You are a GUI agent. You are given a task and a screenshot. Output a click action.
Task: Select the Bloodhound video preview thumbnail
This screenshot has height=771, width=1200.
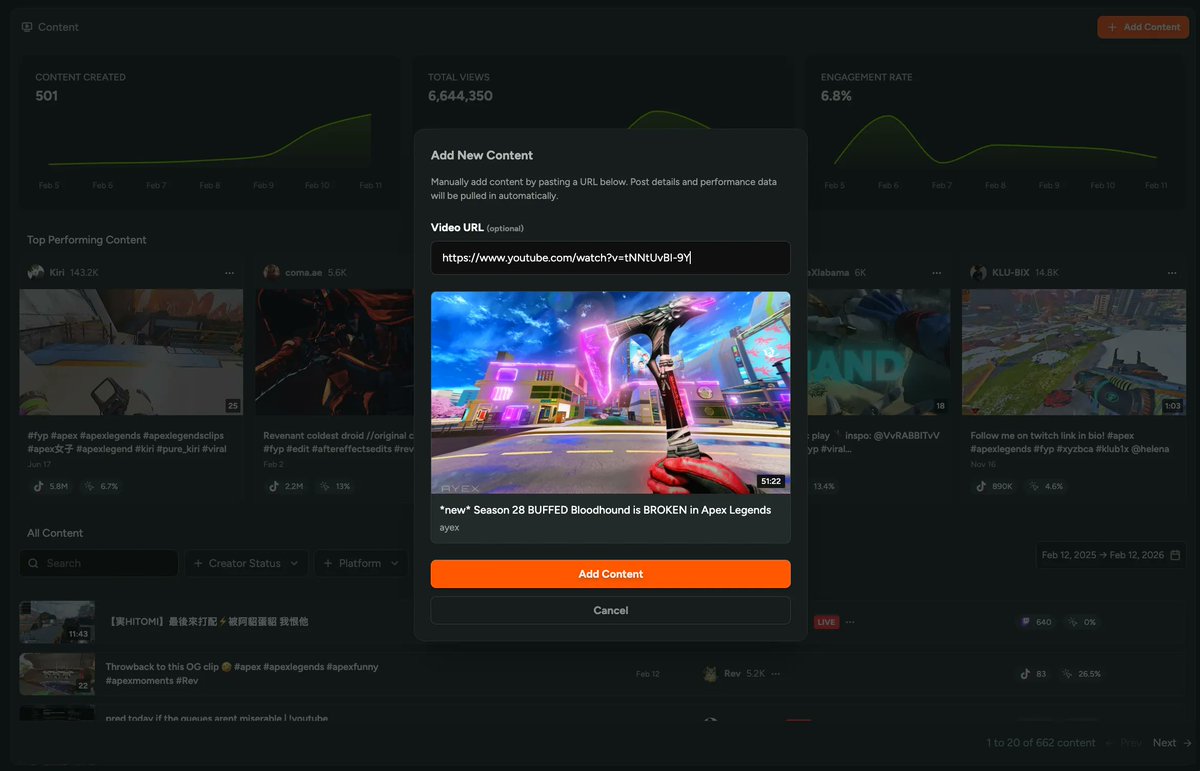point(610,392)
